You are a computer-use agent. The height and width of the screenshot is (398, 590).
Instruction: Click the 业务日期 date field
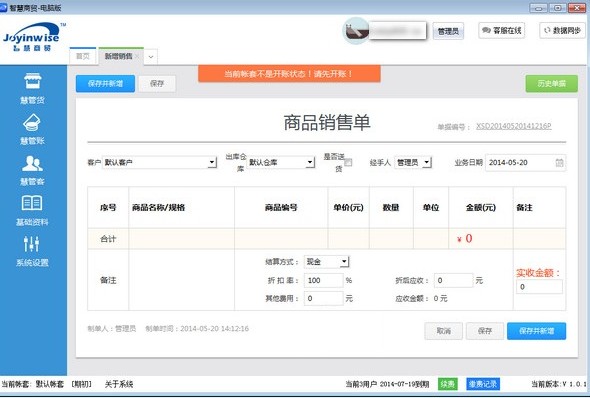[x=525, y=163]
